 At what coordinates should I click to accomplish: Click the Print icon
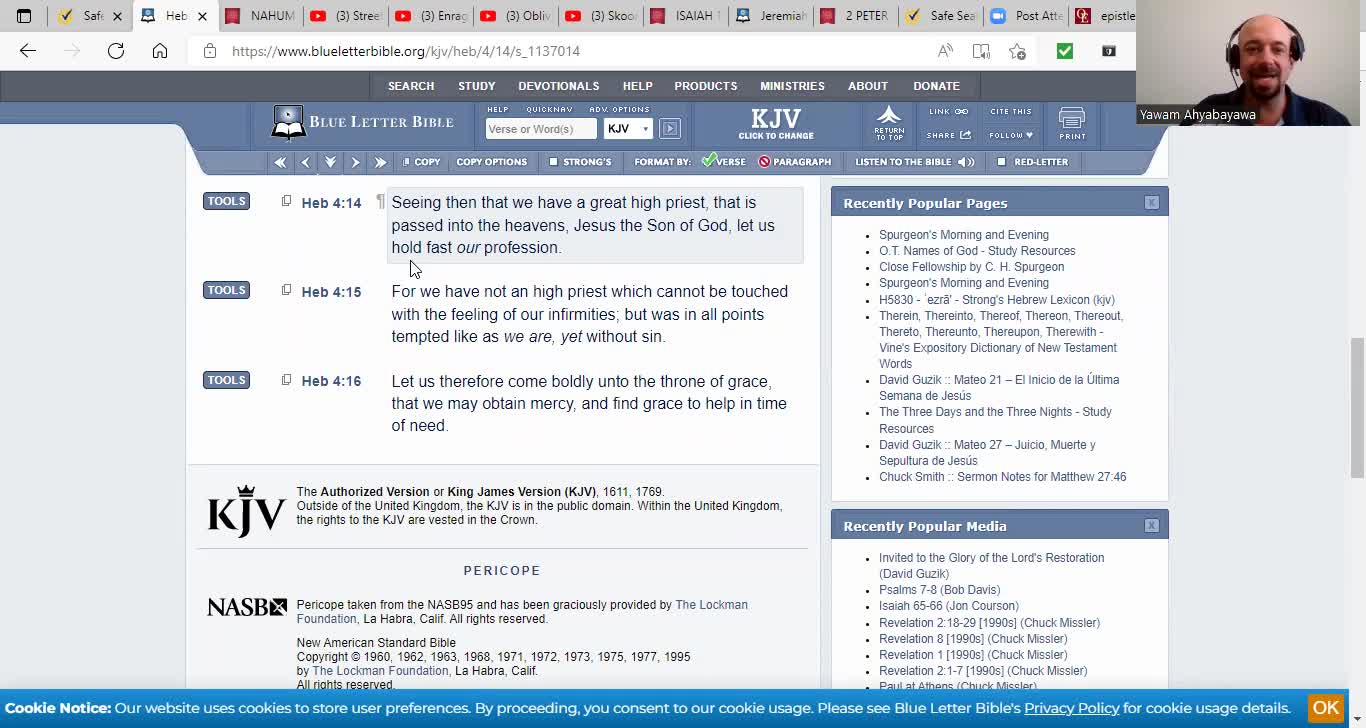1072,124
